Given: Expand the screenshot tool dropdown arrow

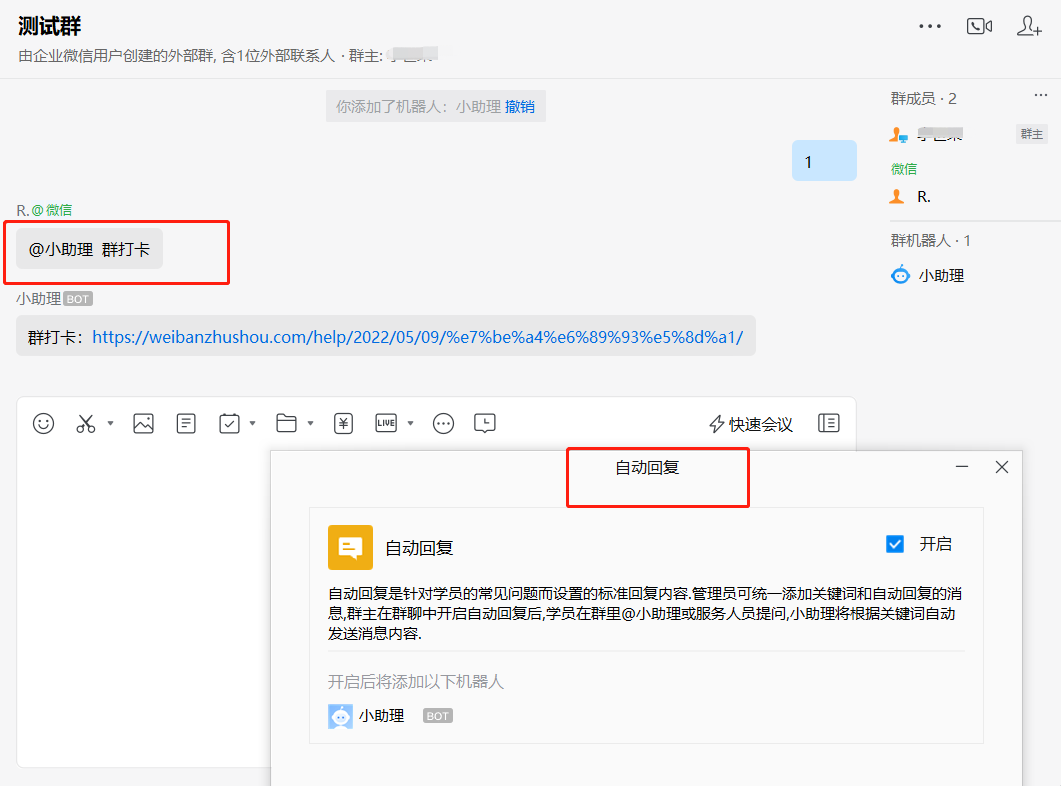Looking at the screenshot, I should click(110, 424).
